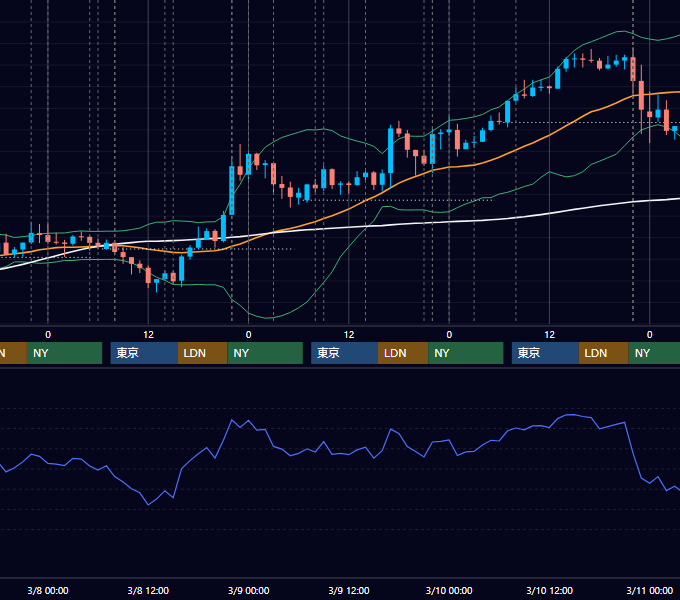Click hour label 12 above the 3/9 東京 block
680x600 pixels.
coord(349,335)
